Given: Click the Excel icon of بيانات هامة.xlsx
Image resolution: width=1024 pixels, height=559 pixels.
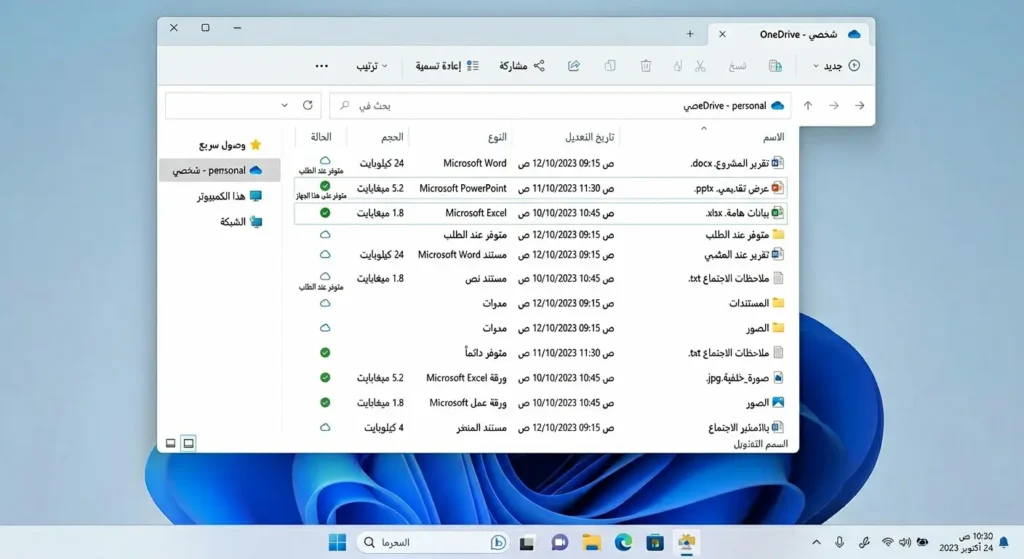Looking at the screenshot, I should click(x=777, y=212).
